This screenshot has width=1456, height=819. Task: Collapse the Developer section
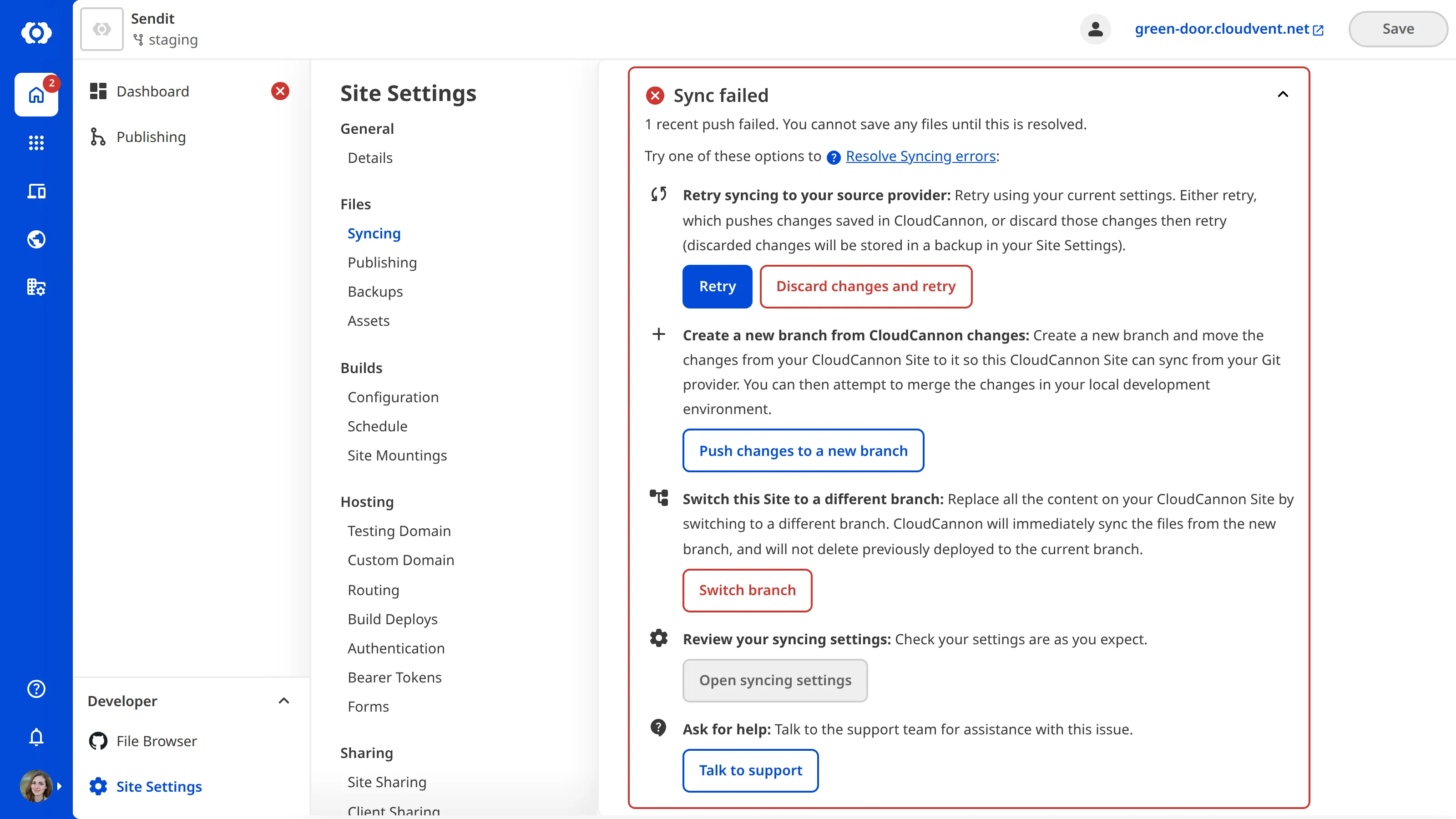point(284,701)
